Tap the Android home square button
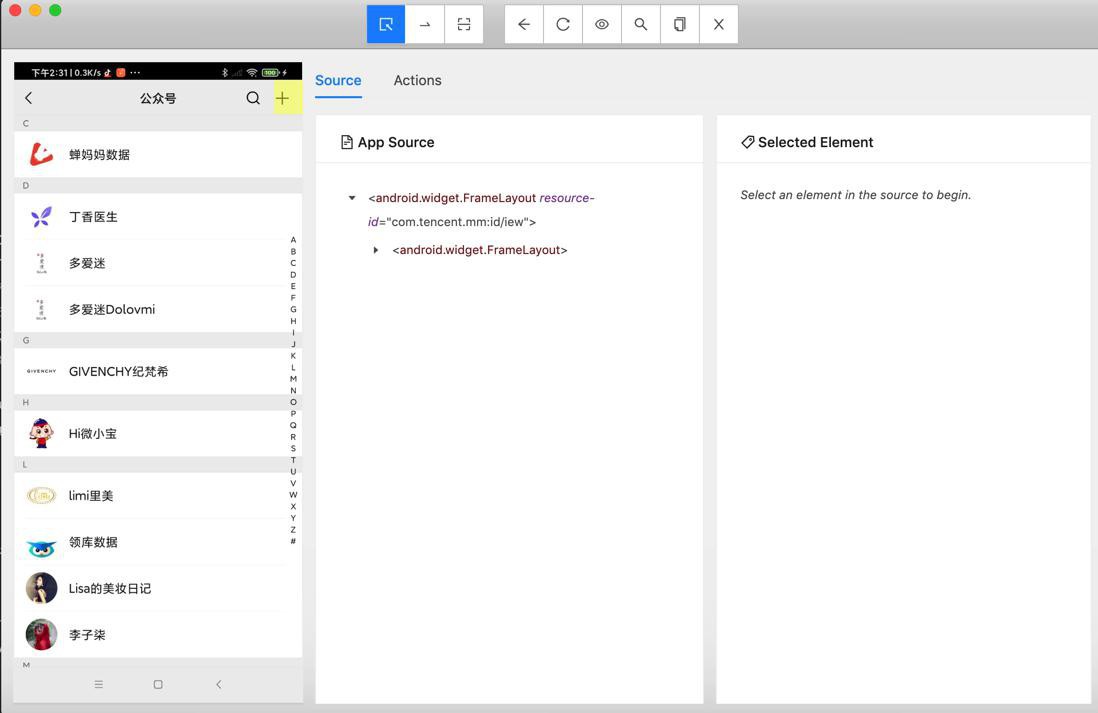1098x713 pixels. pyautogui.click(x=158, y=684)
